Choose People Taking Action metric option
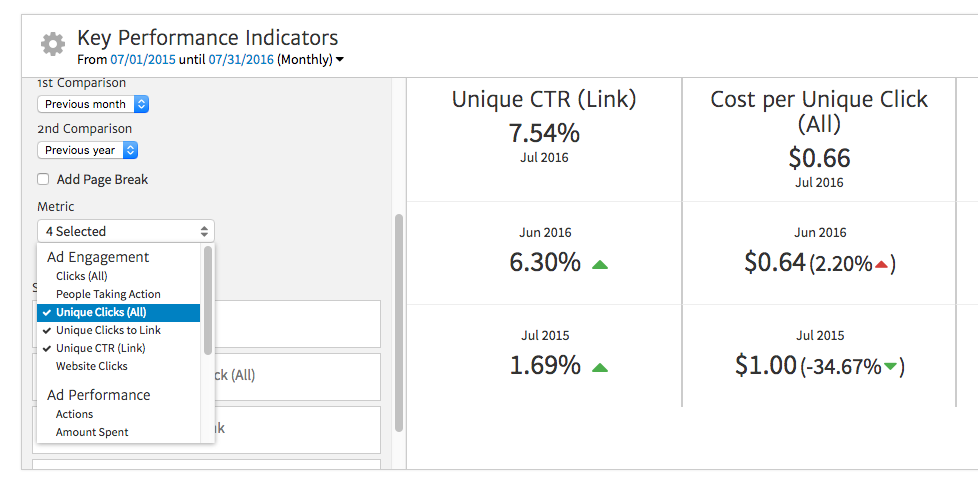Image resolution: width=978 pixels, height=485 pixels. pos(108,294)
